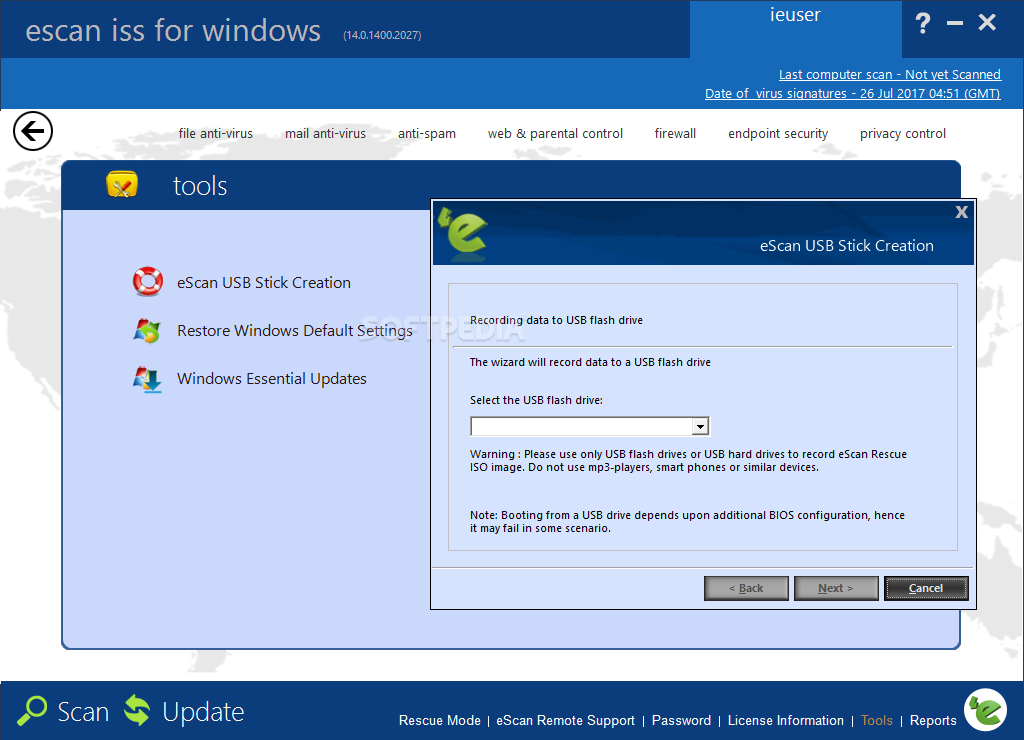
Task: Select eScan USB Stick Creation tool
Action: 264,282
